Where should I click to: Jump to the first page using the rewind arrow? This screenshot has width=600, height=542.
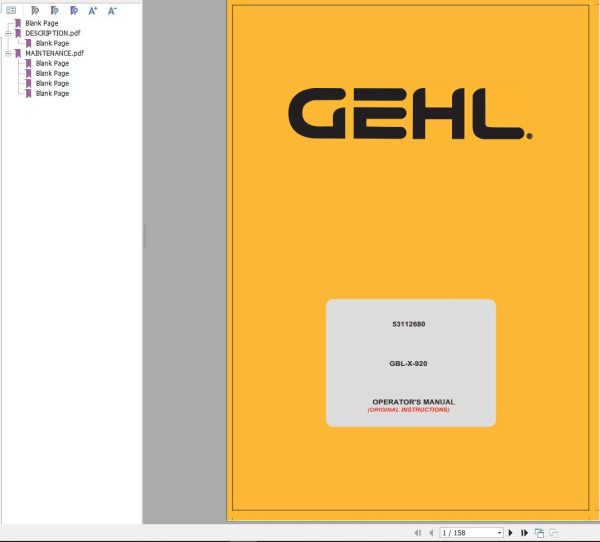pyautogui.click(x=417, y=532)
